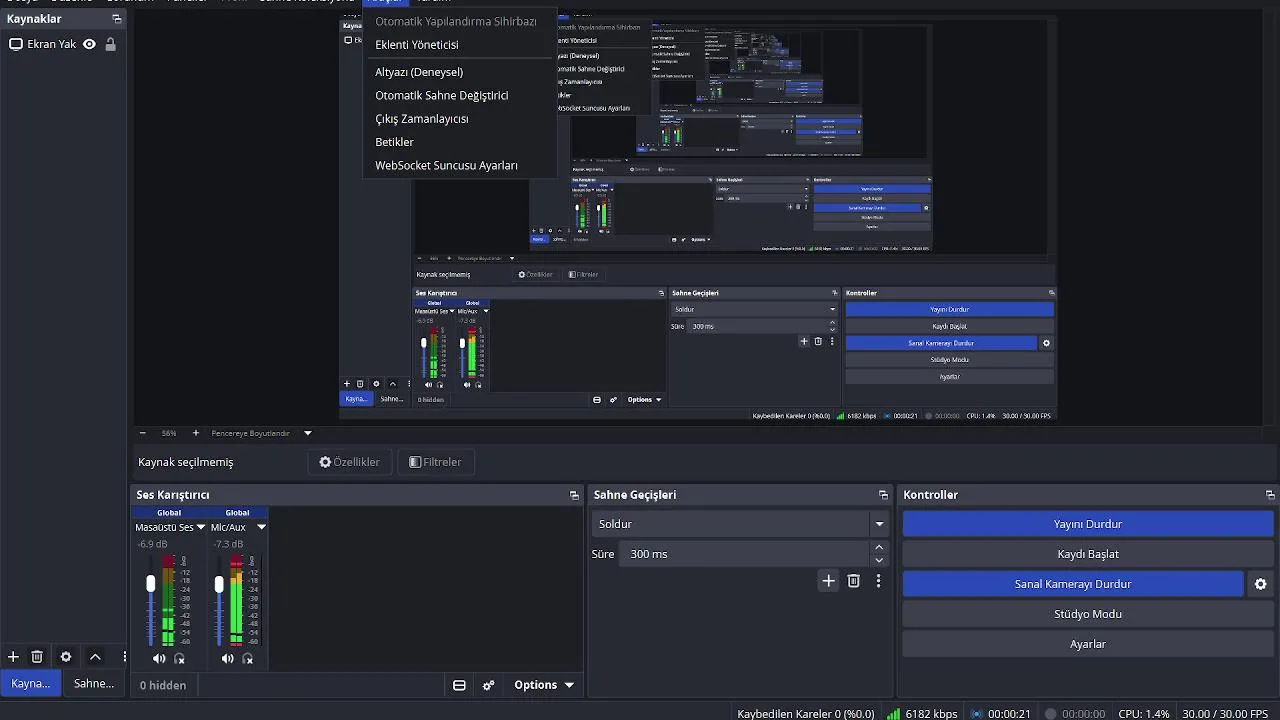Viewport: 1280px width, 720px height.
Task: Open the Mic/Aux channel dropdown arrow
Action: coord(261,527)
